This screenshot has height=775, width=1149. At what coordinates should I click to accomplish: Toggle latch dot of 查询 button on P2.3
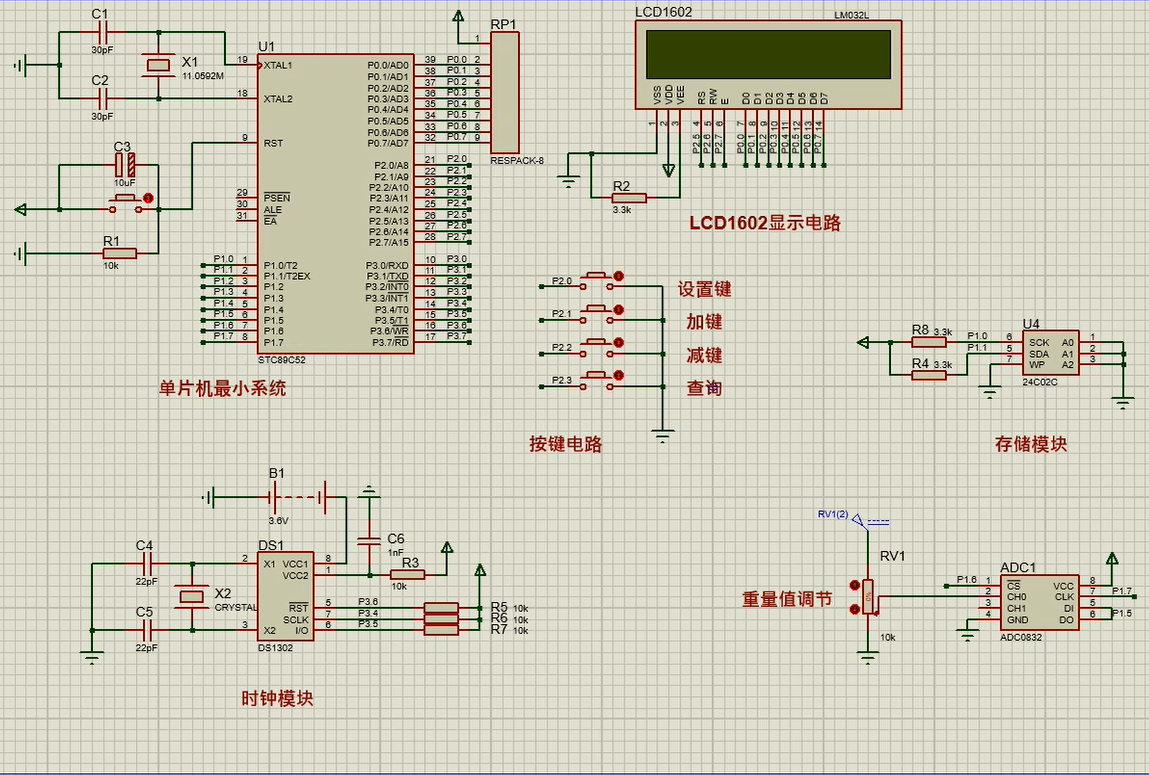point(619,376)
